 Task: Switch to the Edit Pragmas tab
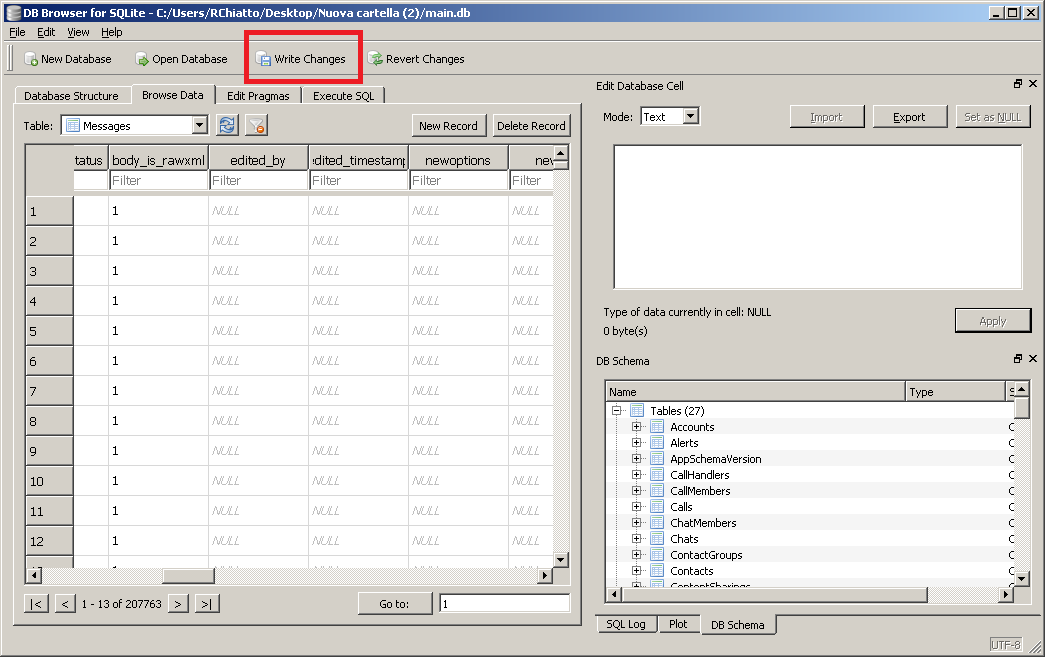coord(258,96)
